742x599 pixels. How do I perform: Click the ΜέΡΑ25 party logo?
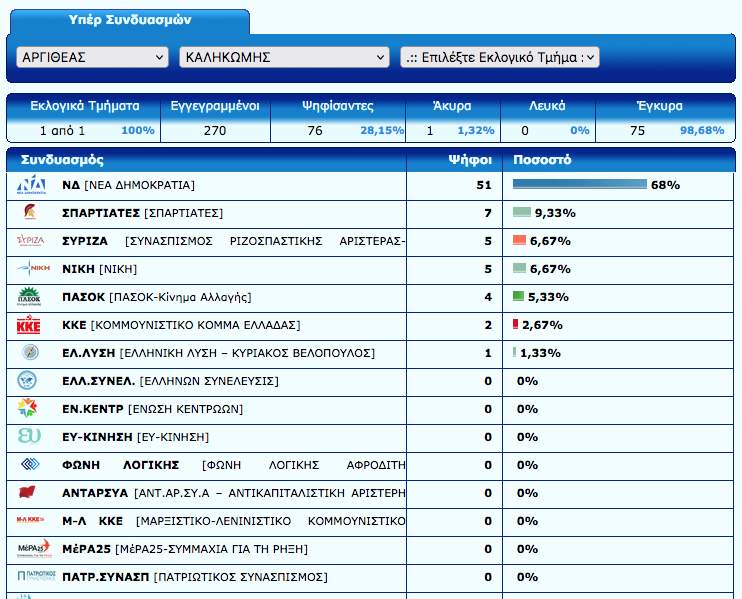tap(30, 549)
